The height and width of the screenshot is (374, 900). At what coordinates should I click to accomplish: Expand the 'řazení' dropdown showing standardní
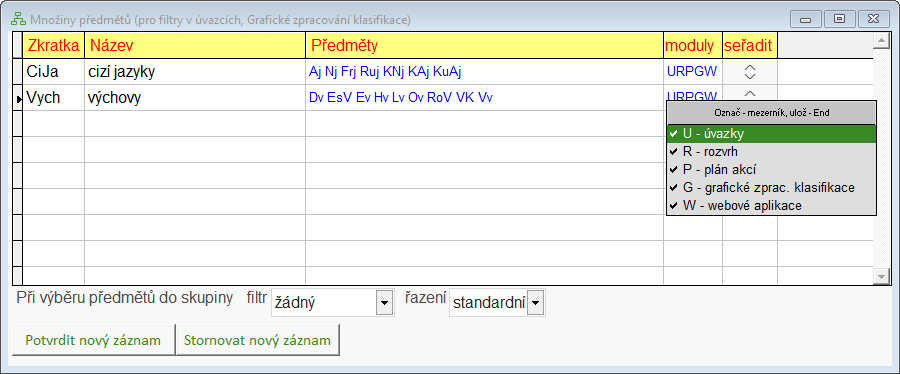click(x=535, y=303)
